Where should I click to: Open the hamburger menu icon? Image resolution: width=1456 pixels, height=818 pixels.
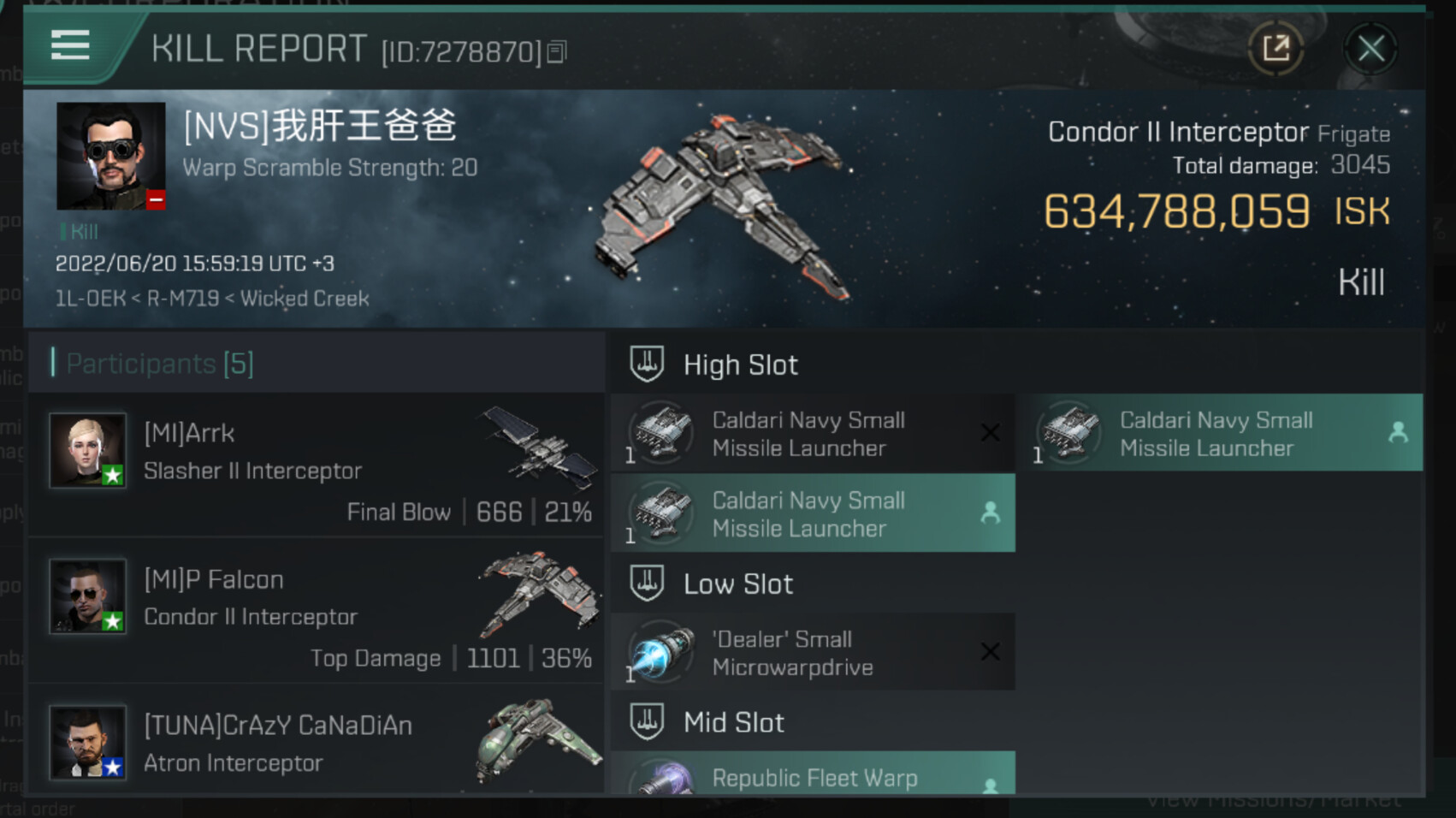(x=70, y=45)
